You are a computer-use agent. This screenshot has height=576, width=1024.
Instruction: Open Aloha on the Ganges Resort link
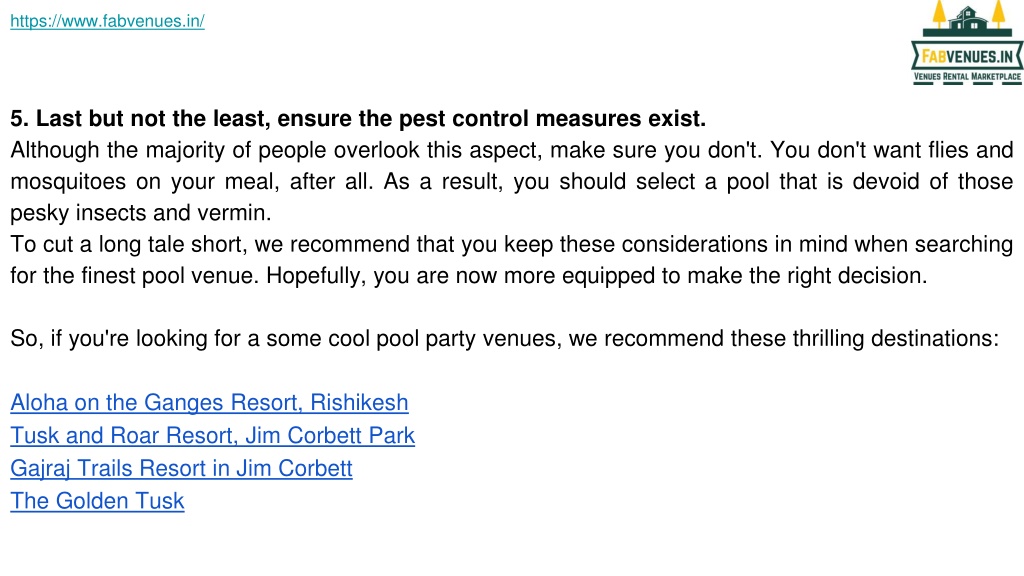pyautogui.click(x=209, y=402)
